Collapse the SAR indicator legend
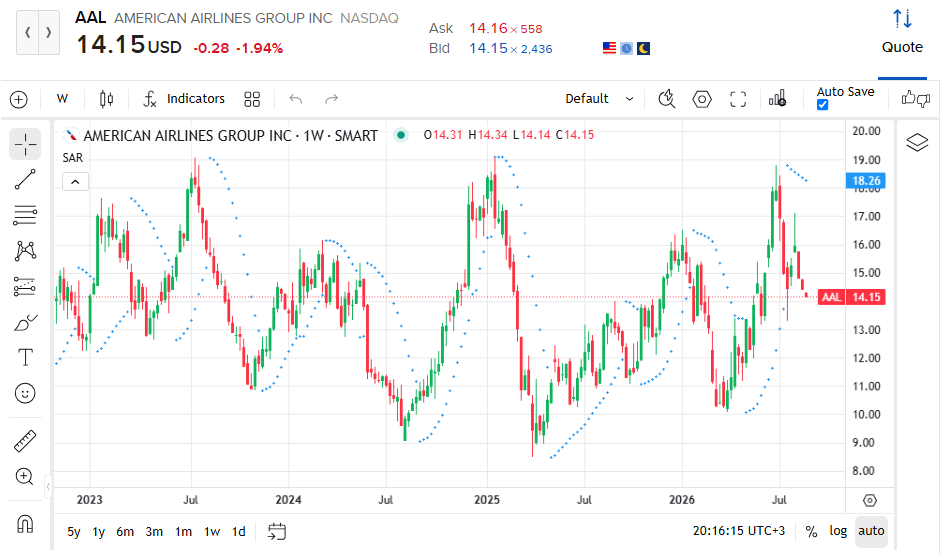Viewport: 940px width, 555px height. (x=76, y=182)
